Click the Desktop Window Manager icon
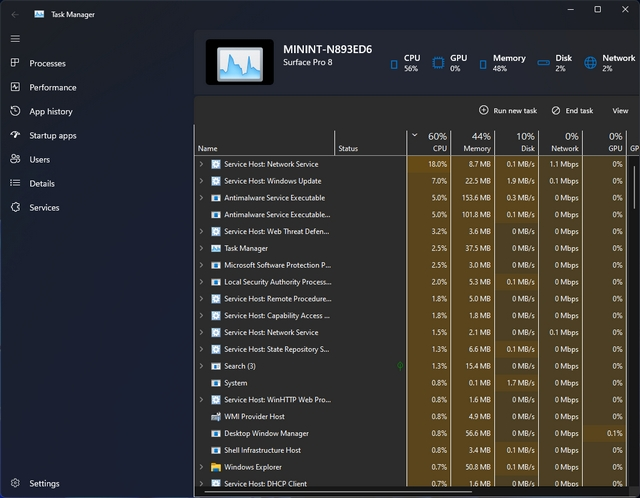Screen dimensions: 640x498 click(x=216, y=434)
